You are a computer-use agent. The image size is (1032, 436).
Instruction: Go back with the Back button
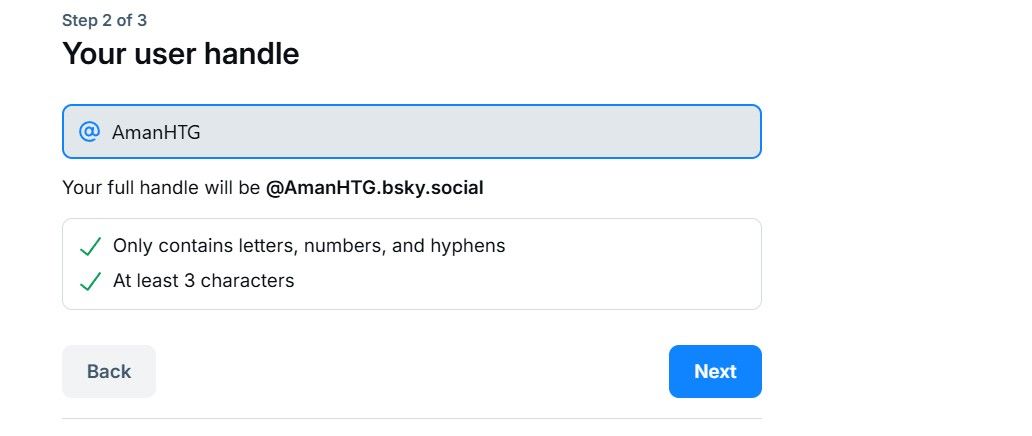coord(108,371)
